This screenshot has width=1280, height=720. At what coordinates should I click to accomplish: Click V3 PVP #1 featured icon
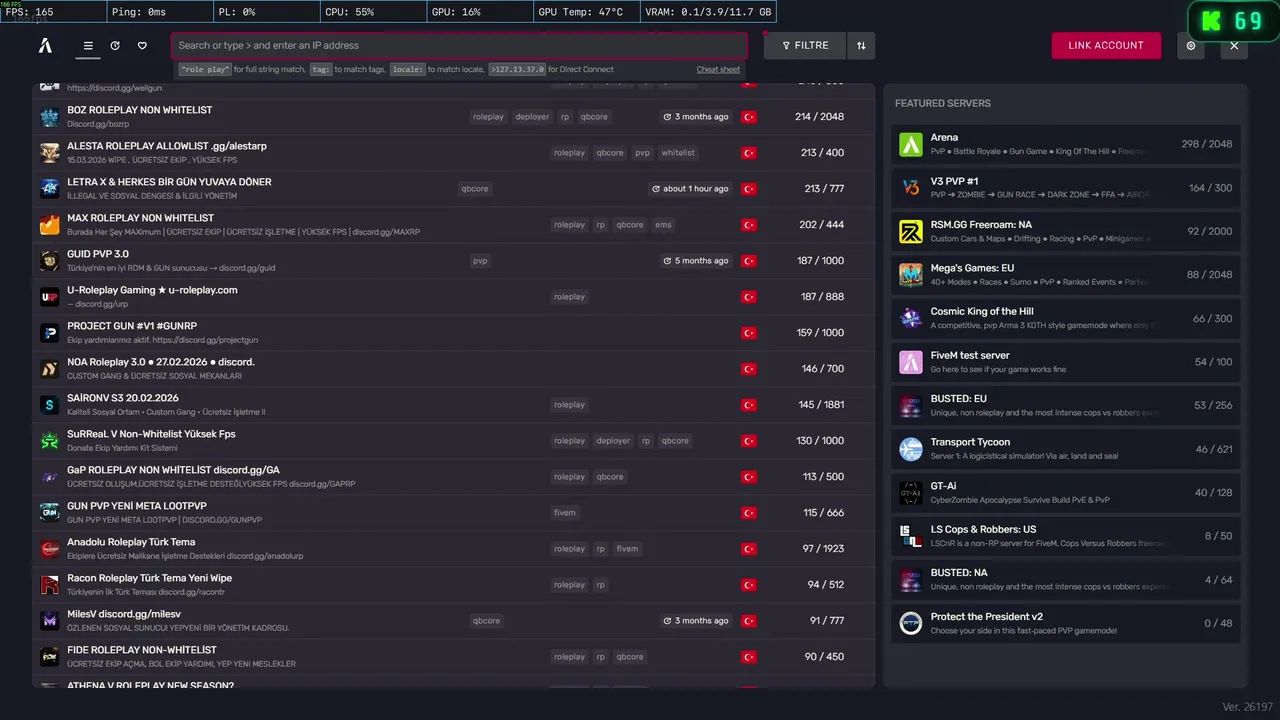[911, 188]
